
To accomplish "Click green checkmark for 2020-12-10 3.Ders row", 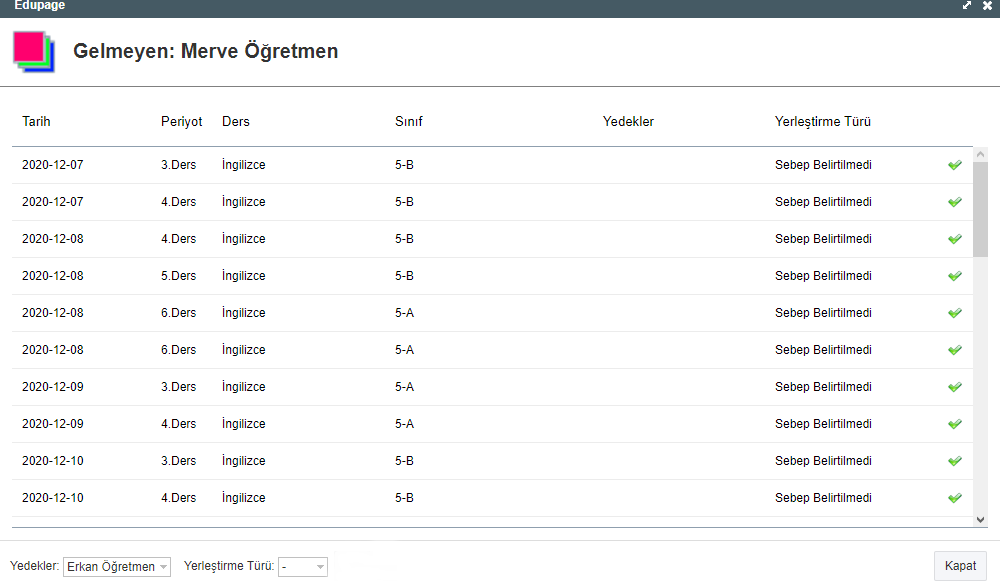I will click(954, 461).
